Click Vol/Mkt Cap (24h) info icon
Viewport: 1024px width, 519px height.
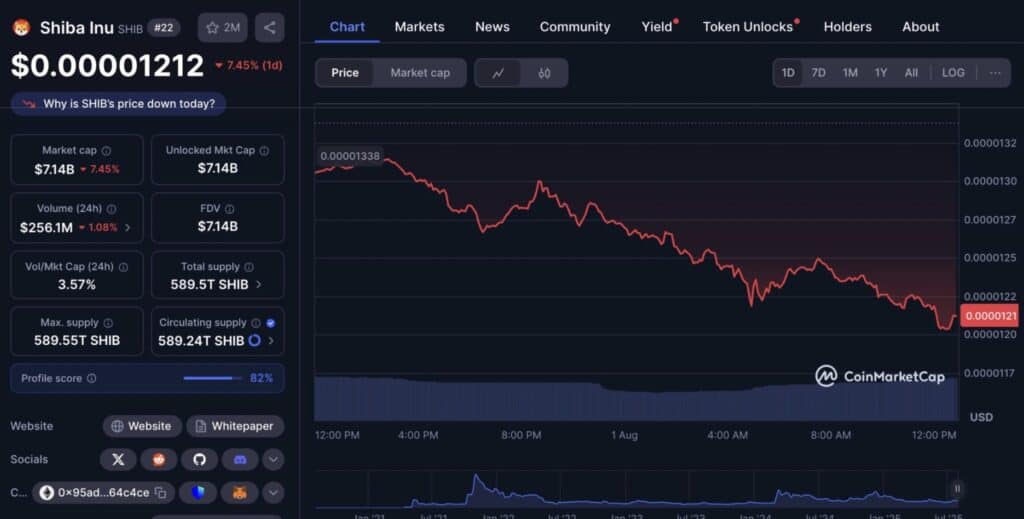pyautogui.click(x=123, y=267)
